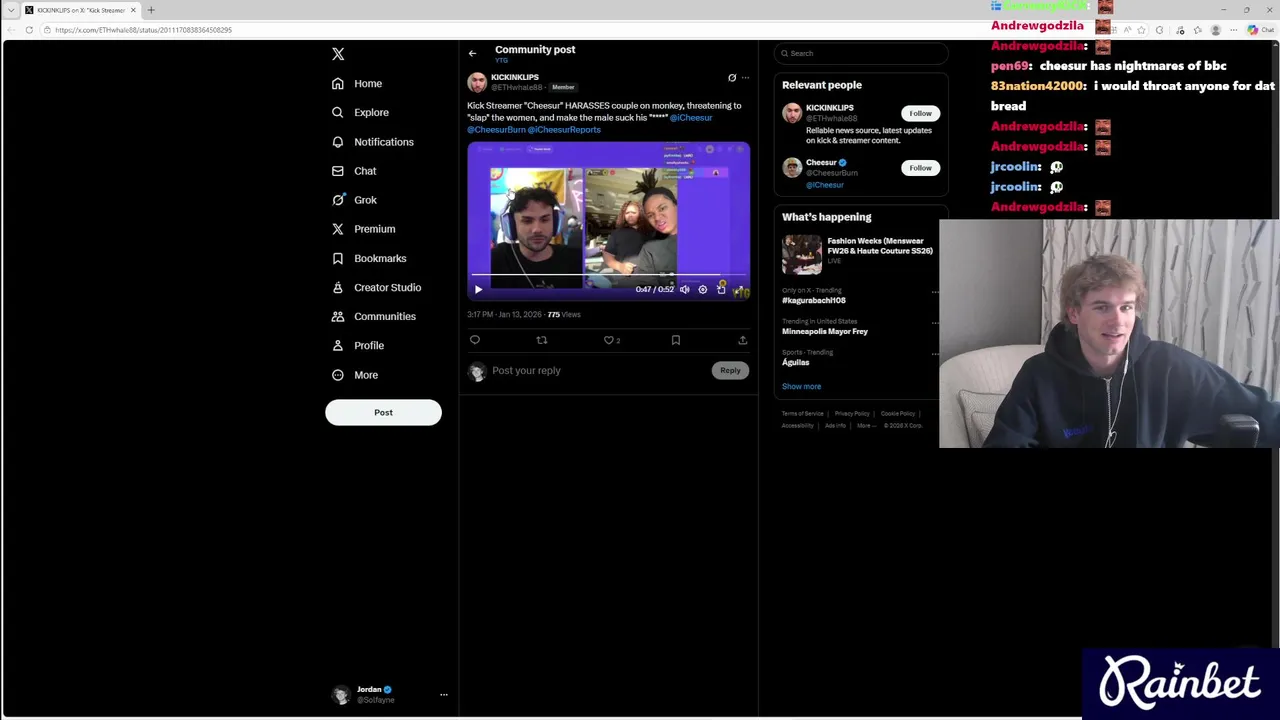This screenshot has width=1280, height=720.
Task: Open KICKINKLIPS profile in Relevant people
Action: pos(830,108)
